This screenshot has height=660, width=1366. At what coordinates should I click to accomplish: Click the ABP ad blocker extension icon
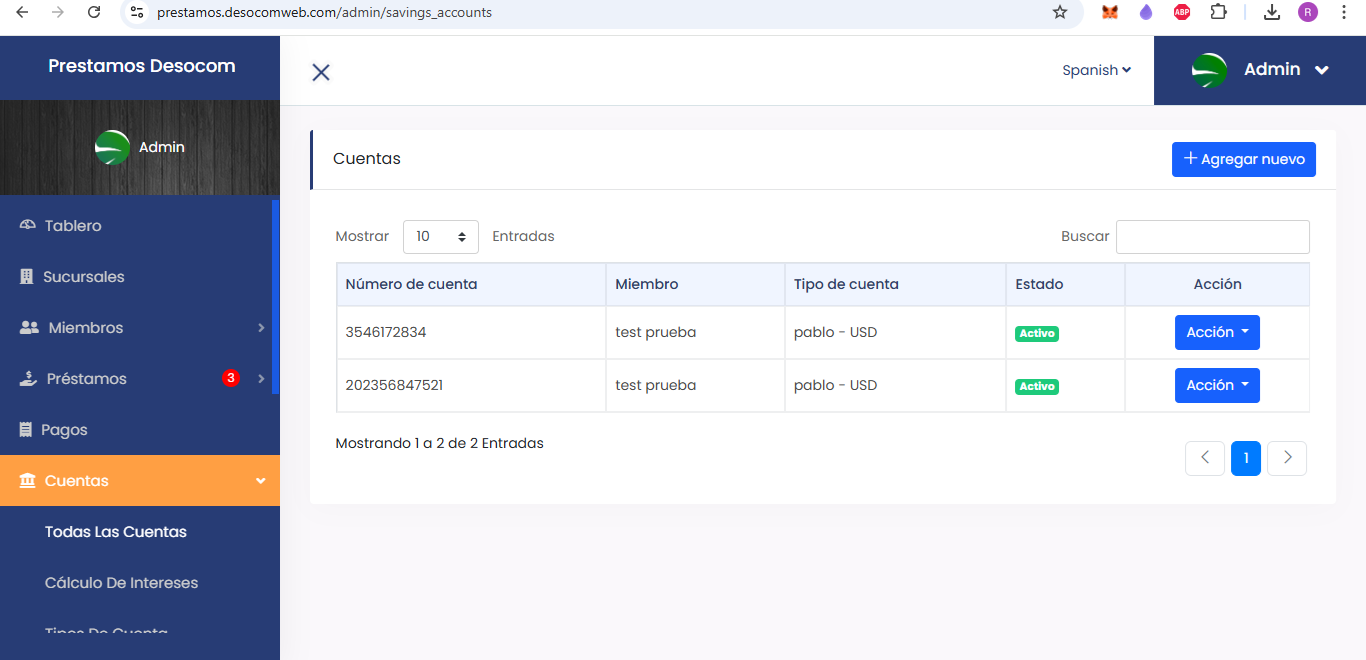(x=1182, y=12)
